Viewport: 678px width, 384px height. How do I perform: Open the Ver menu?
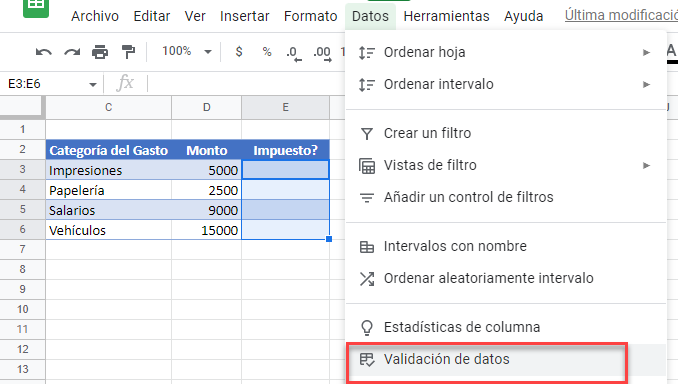coord(195,16)
